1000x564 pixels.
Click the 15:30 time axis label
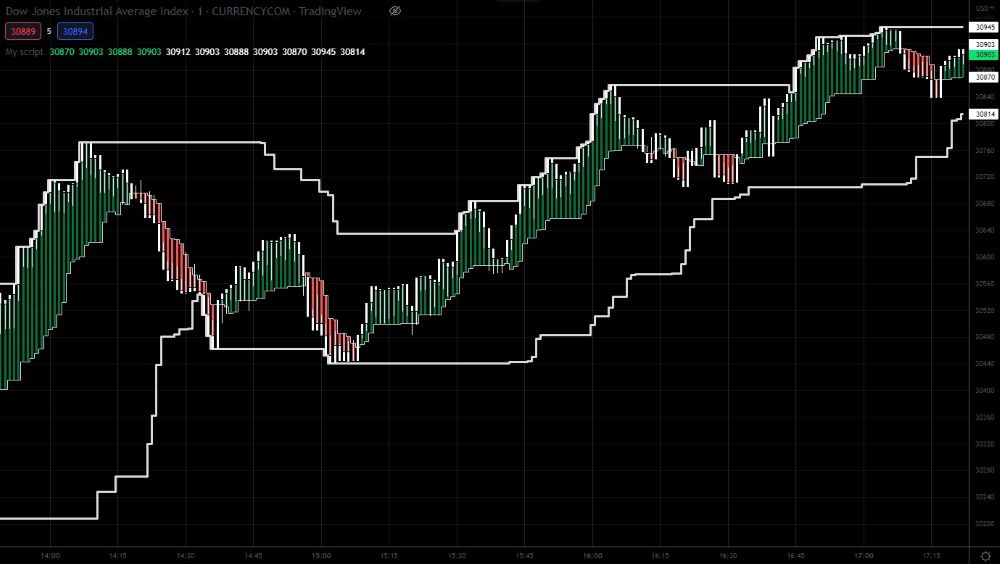coord(457,556)
